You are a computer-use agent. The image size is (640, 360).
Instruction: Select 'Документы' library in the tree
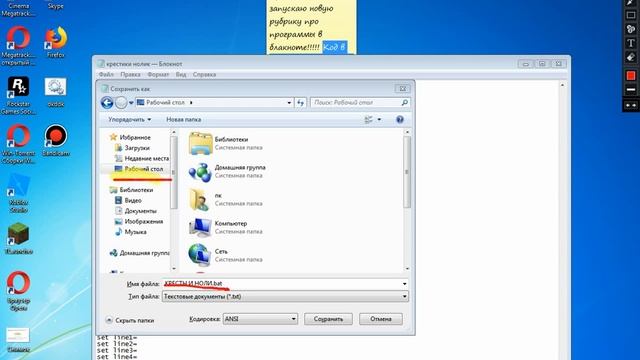tap(140, 211)
